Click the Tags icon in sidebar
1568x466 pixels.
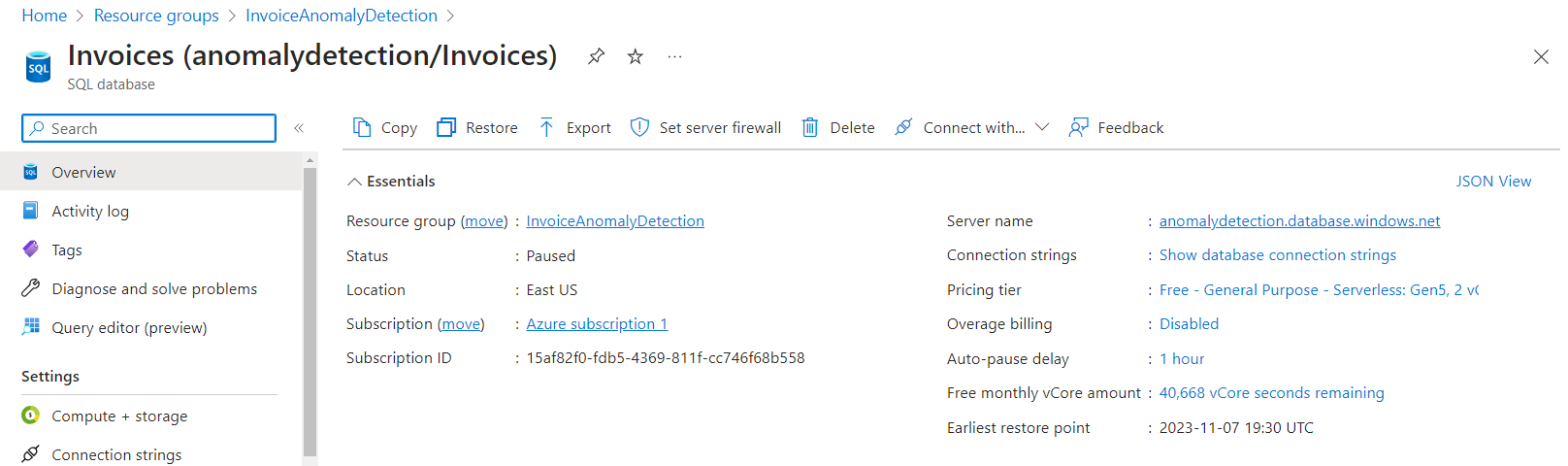[x=31, y=250]
